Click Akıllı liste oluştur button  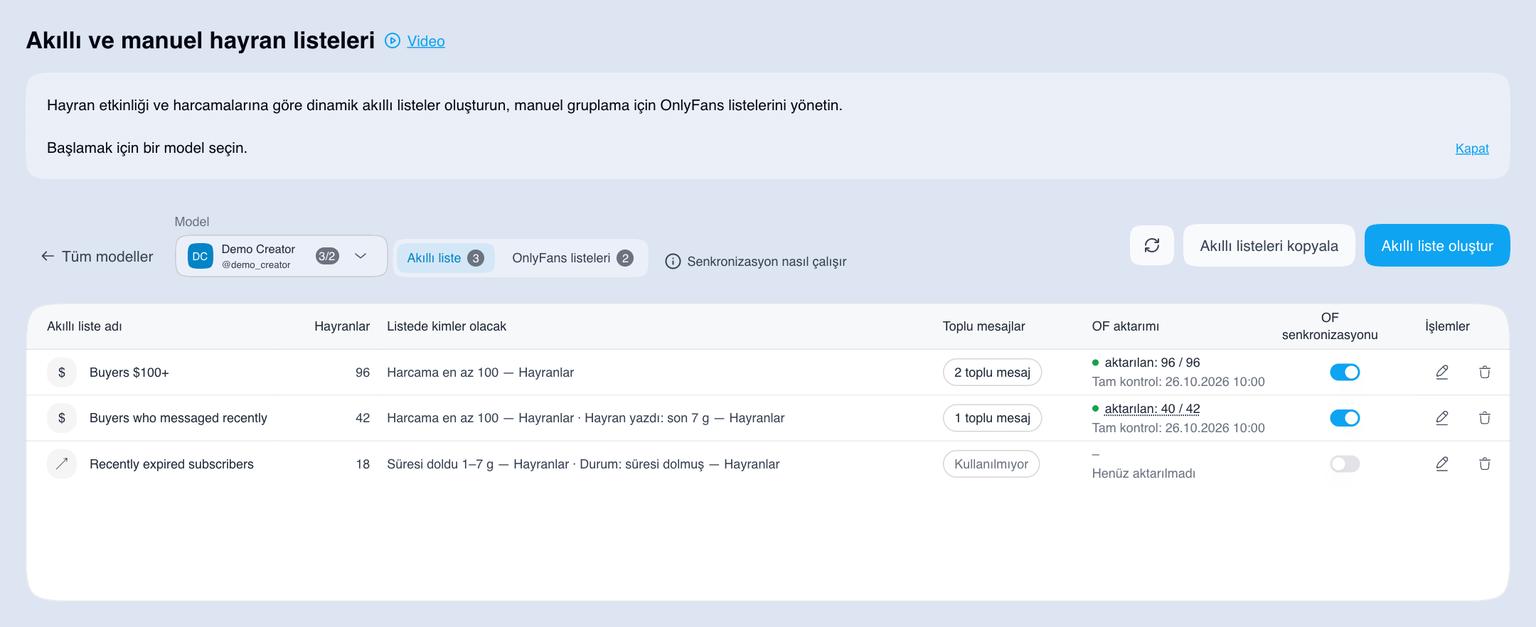click(x=1437, y=245)
